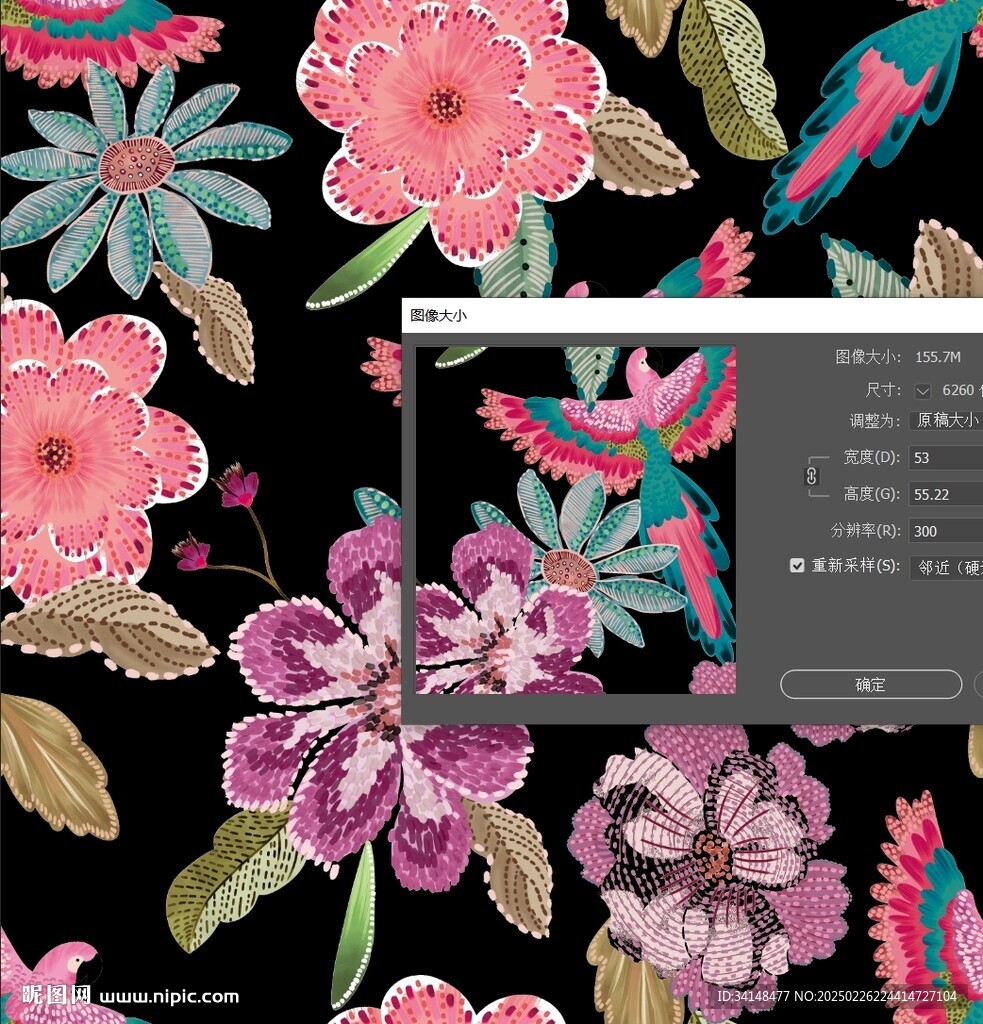983x1024 pixels.
Task: Expand the 尺寸 units dropdown arrow
Action: pyautogui.click(x=922, y=391)
